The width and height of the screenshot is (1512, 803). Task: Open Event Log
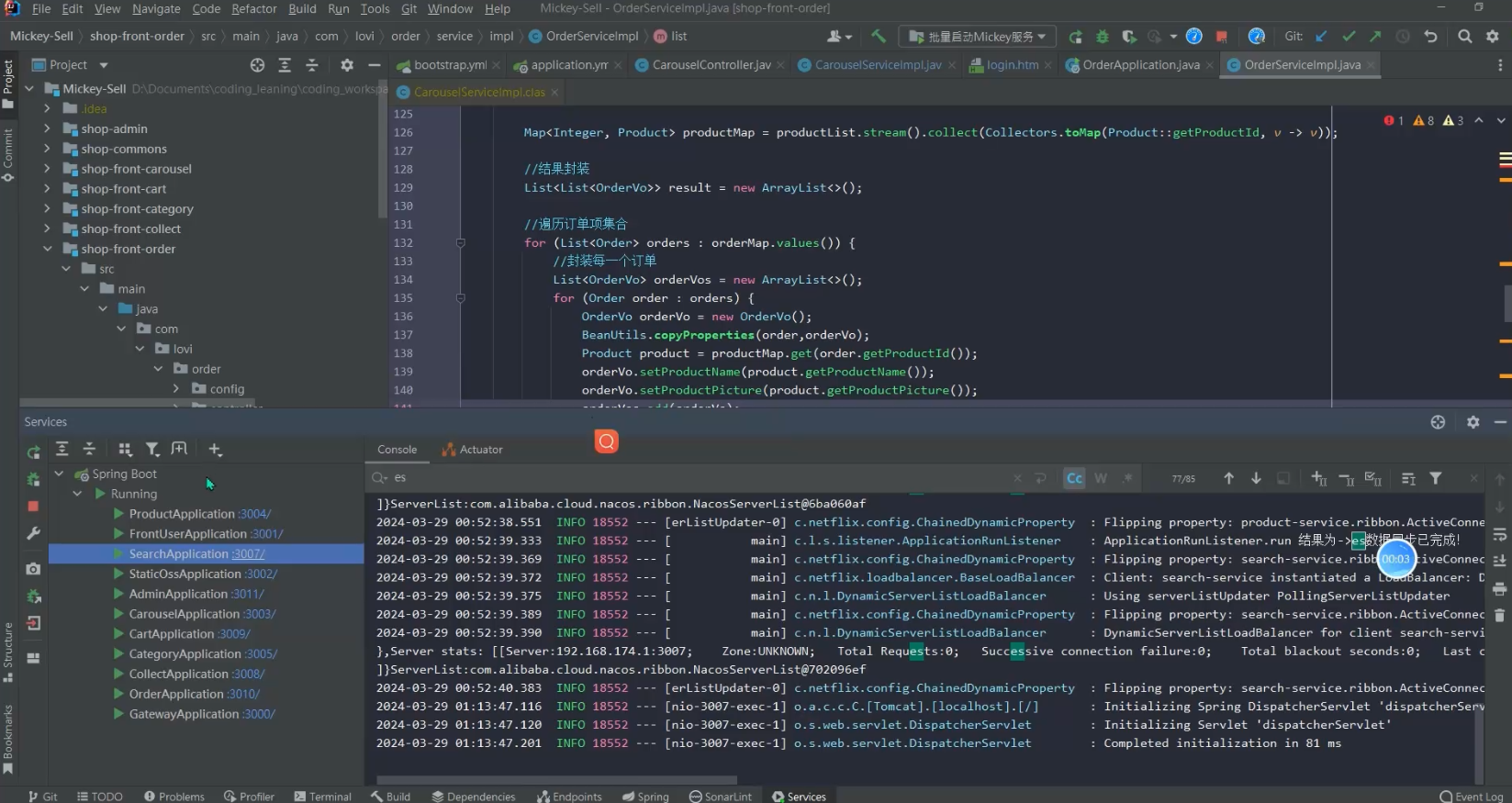pyautogui.click(x=1472, y=796)
